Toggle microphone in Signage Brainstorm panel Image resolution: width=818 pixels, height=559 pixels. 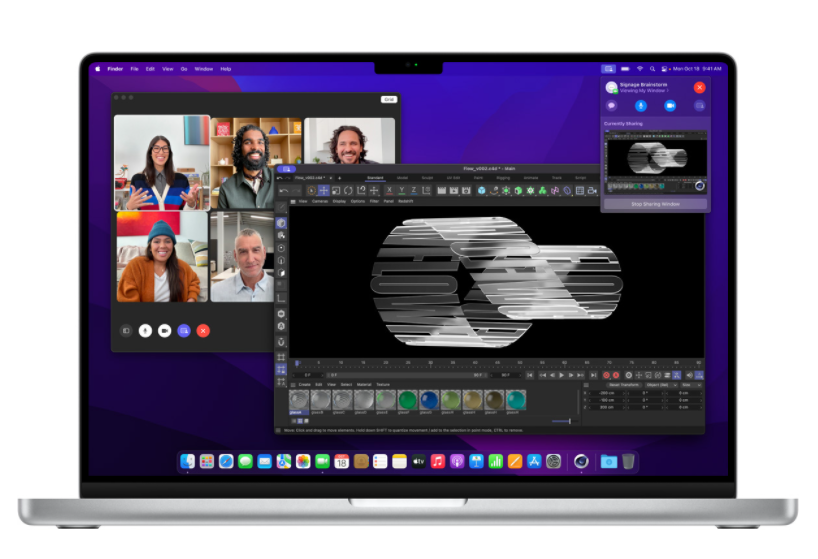(641, 106)
